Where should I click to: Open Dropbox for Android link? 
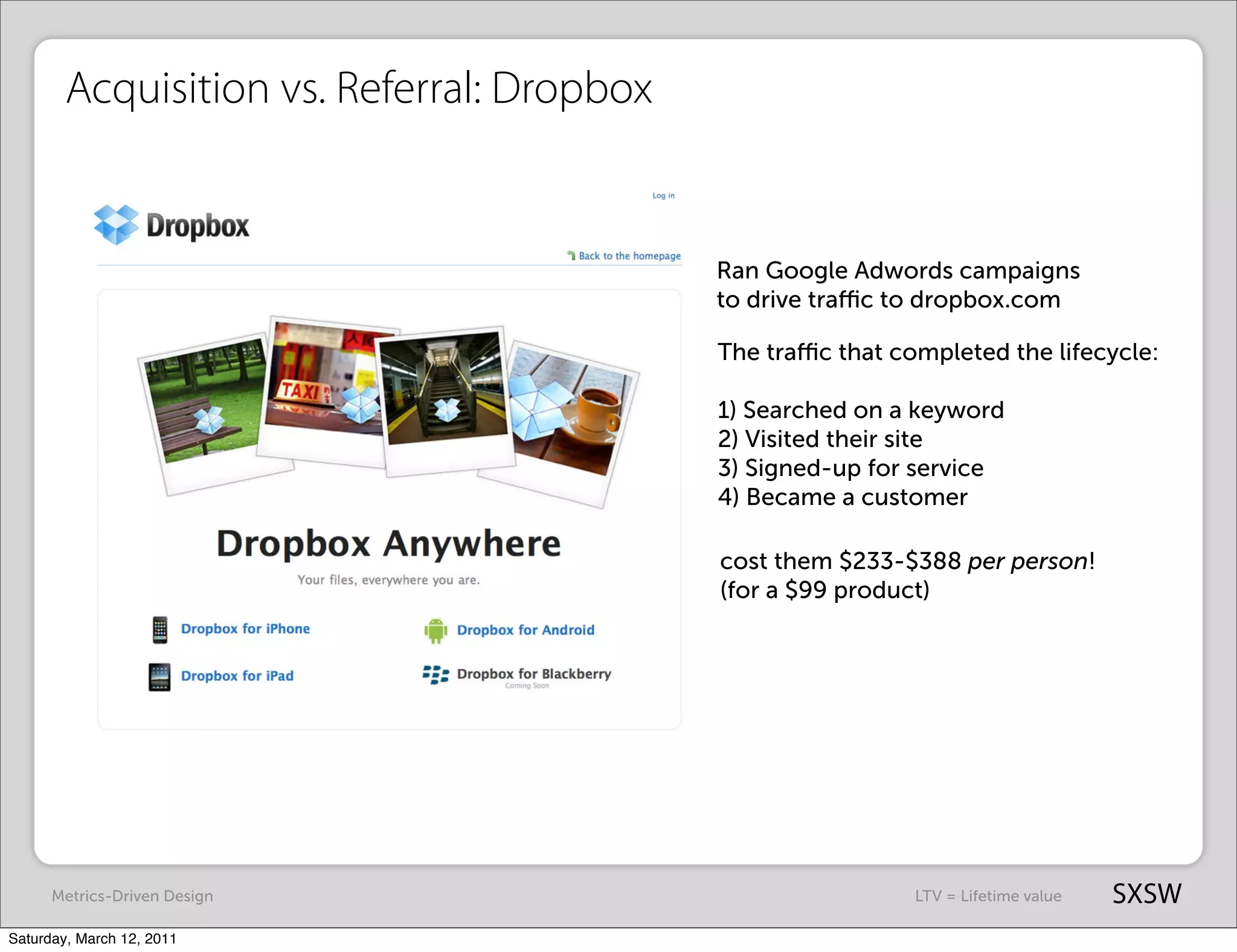tap(525, 630)
